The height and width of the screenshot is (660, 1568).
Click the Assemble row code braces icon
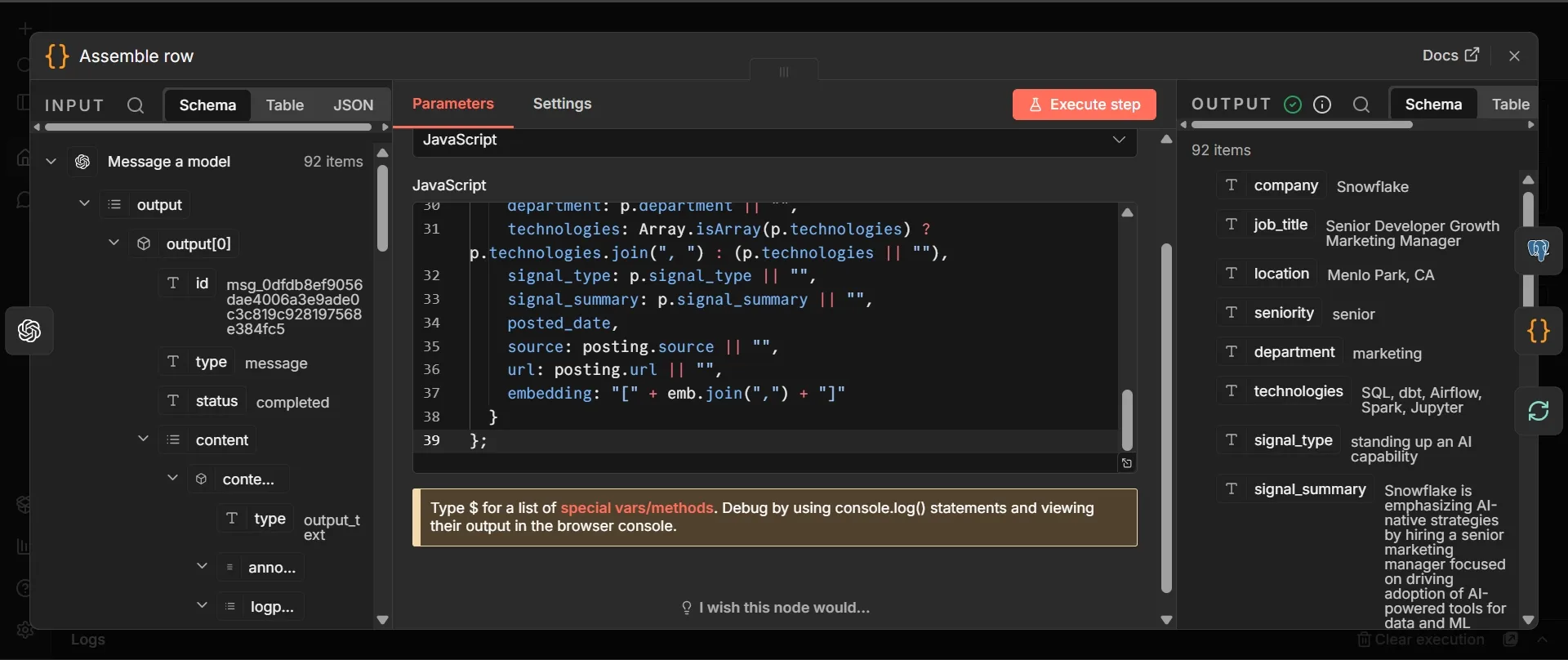pyautogui.click(x=57, y=56)
